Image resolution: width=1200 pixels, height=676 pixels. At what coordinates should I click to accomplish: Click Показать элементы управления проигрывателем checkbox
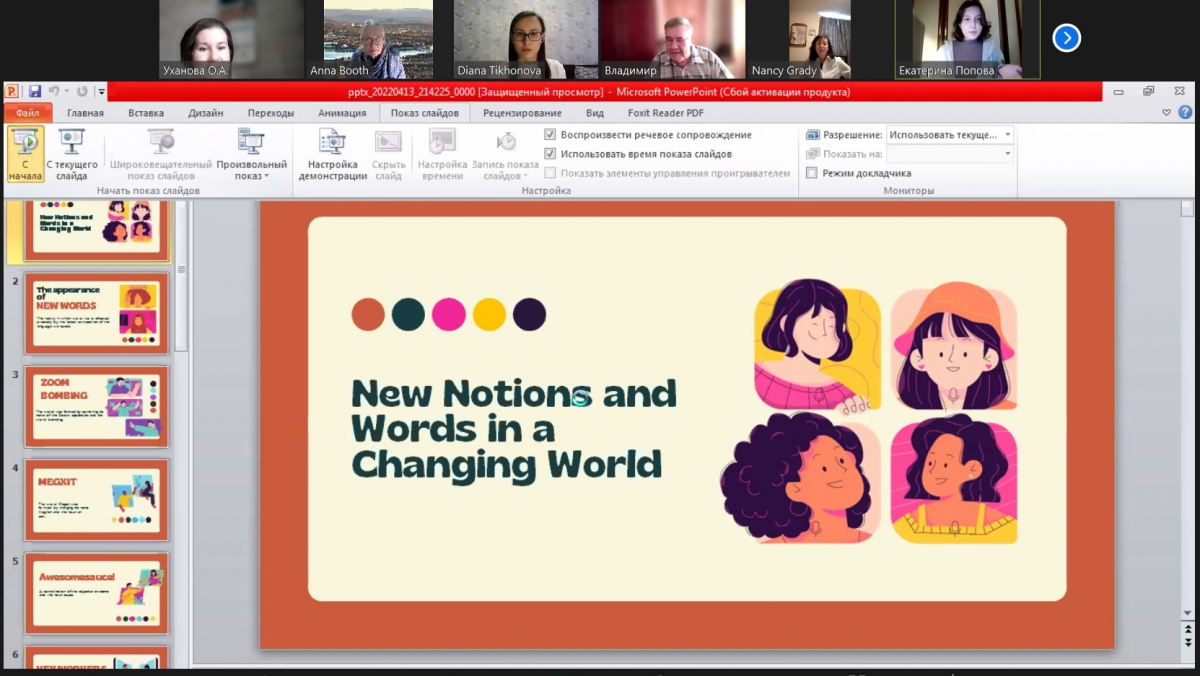coord(550,173)
